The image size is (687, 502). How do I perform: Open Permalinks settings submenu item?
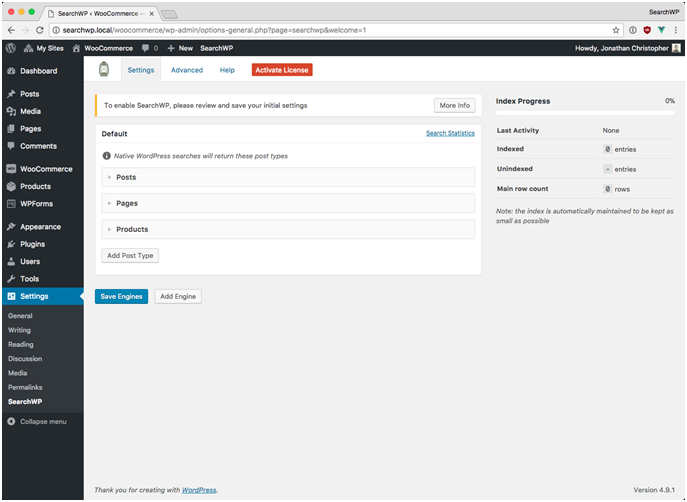(x=25, y=387)
